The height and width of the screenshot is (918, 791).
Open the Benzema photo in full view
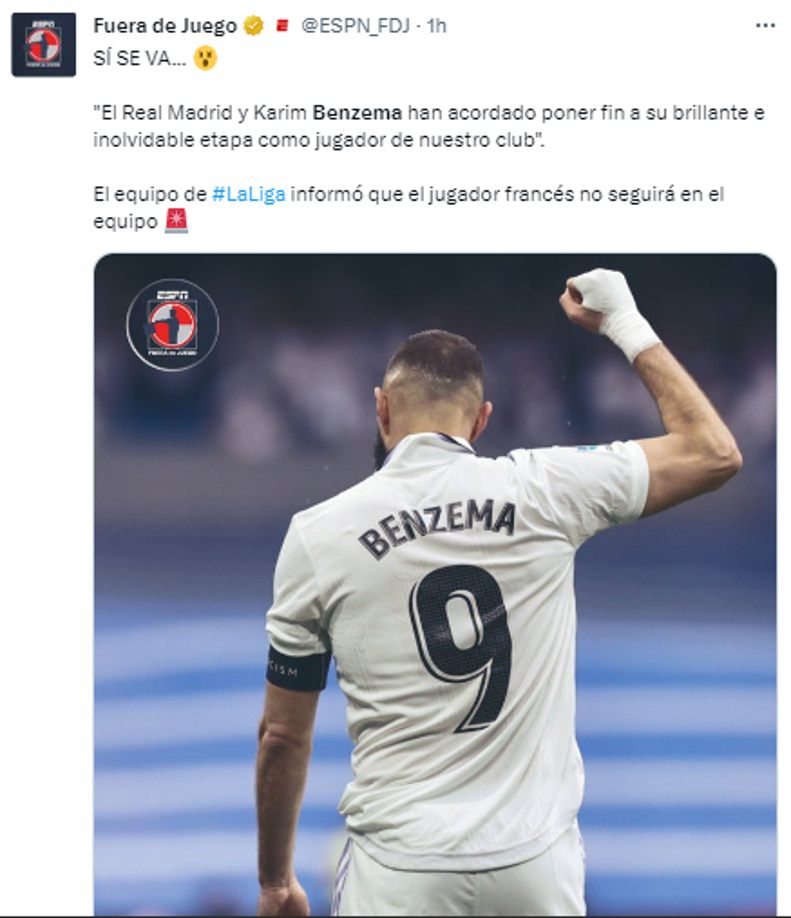435,584
